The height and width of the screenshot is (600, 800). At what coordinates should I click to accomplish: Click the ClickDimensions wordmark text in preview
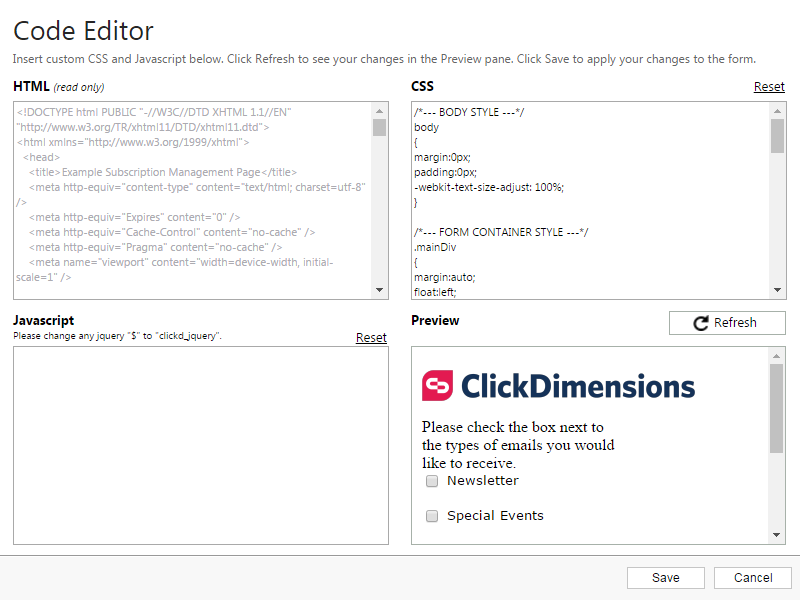pos(578,386)
